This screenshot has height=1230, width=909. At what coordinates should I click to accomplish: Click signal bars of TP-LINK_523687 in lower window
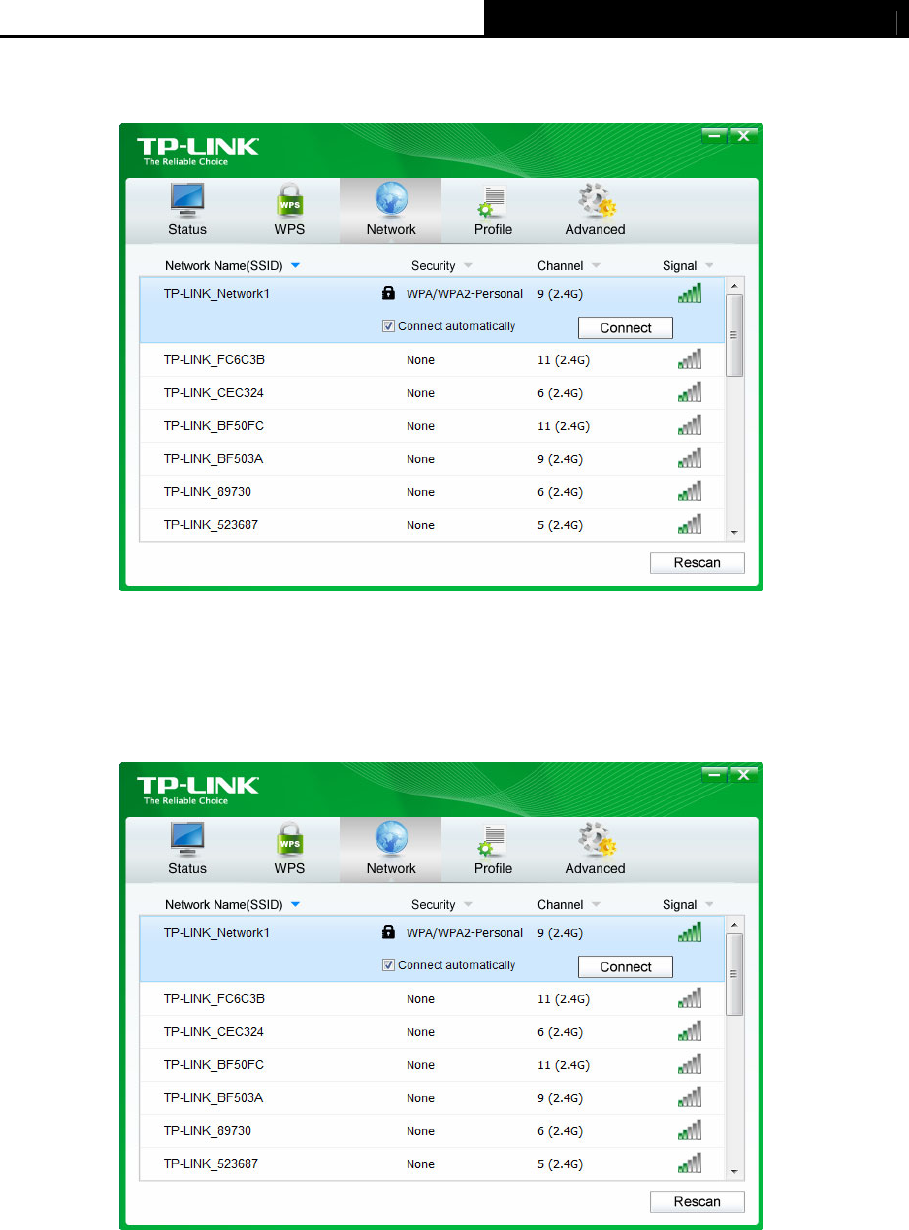tap(689, 1163)
